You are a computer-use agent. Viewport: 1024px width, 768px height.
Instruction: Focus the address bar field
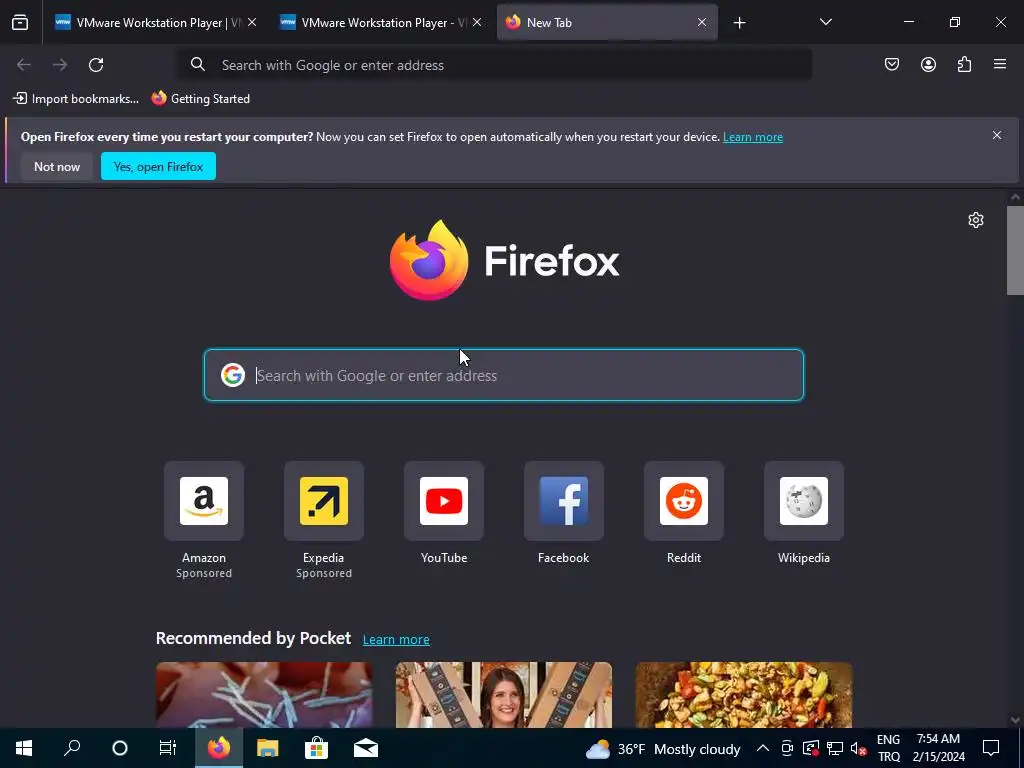click(x=495, y=65)
